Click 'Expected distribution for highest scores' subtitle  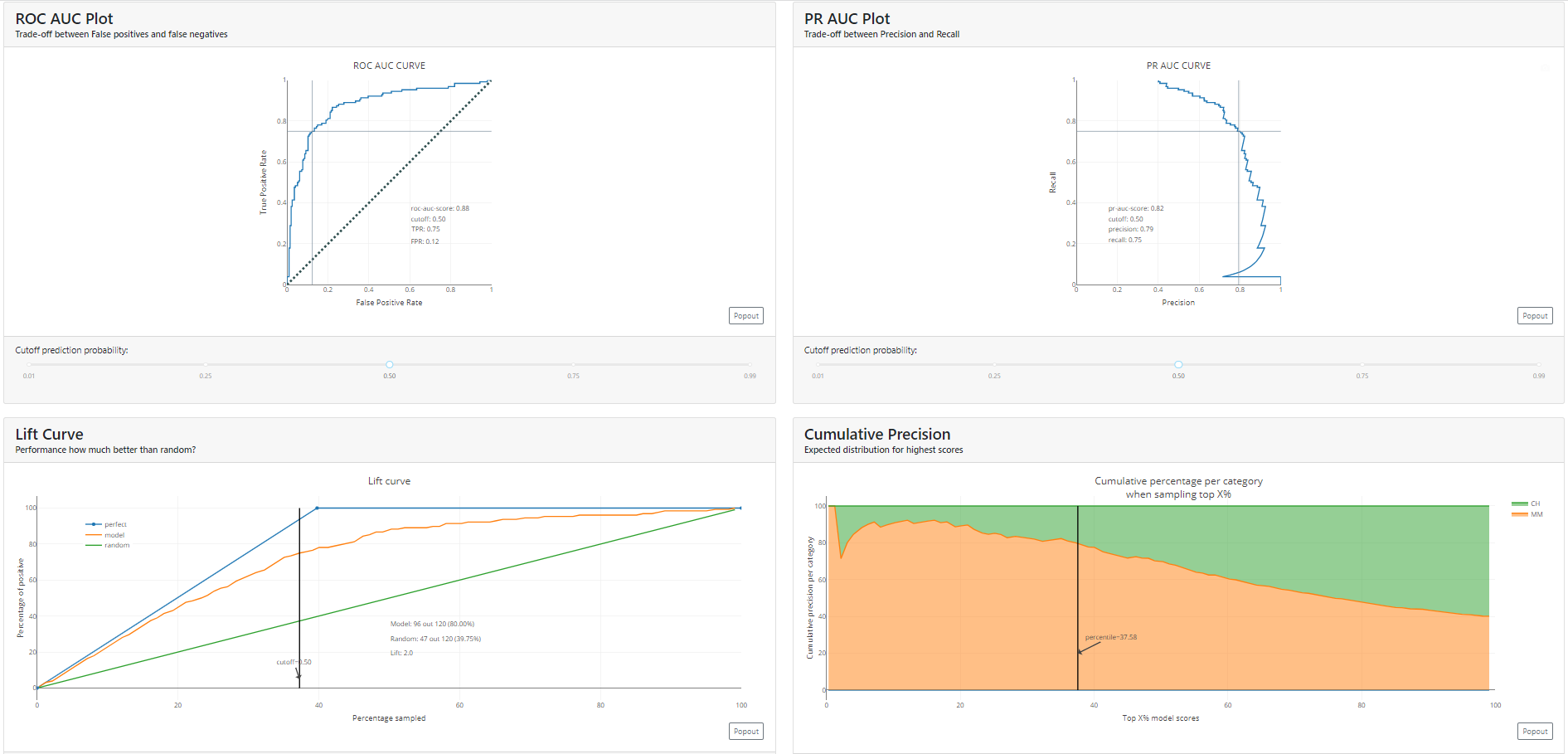883,450
